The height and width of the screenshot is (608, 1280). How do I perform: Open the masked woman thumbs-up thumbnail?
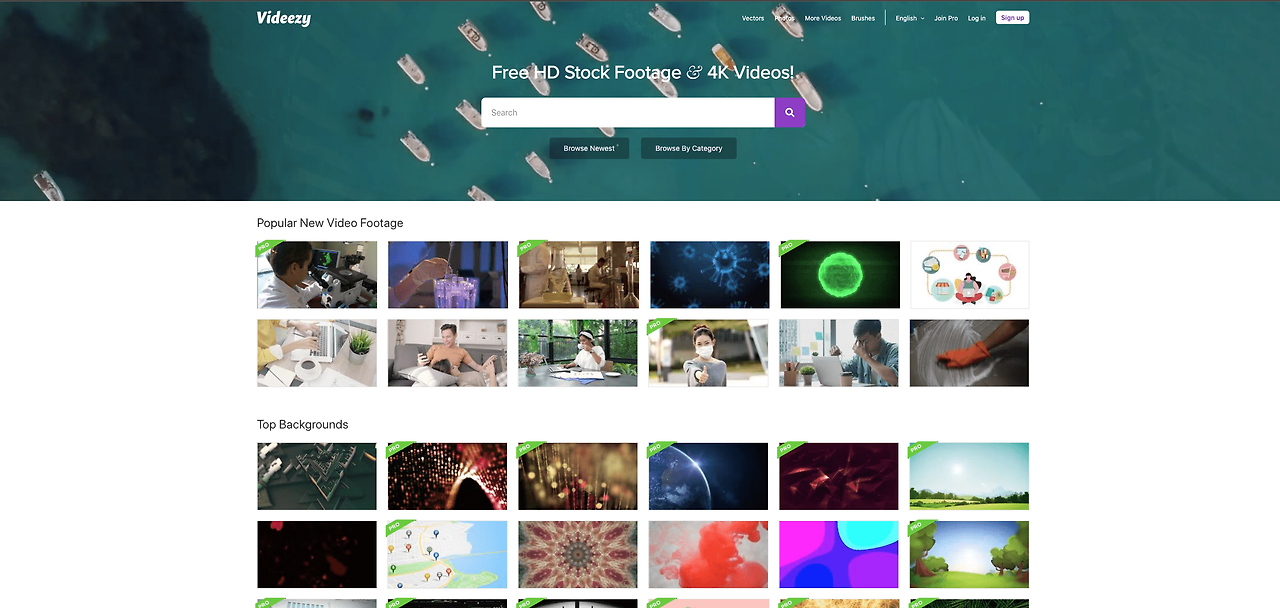pyautogui.click(x=709, y=353)
